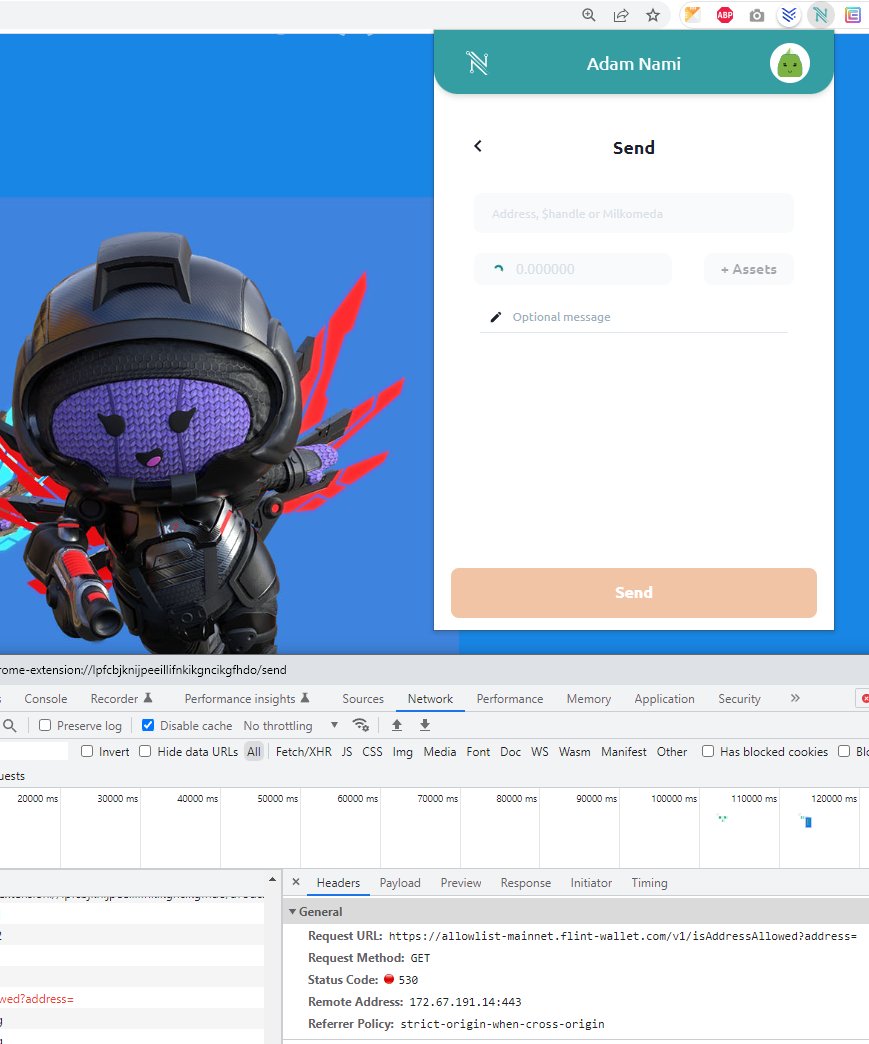Open the AdBlock Plus extension icon
The image size is (869, 1044).
[724, 15]
